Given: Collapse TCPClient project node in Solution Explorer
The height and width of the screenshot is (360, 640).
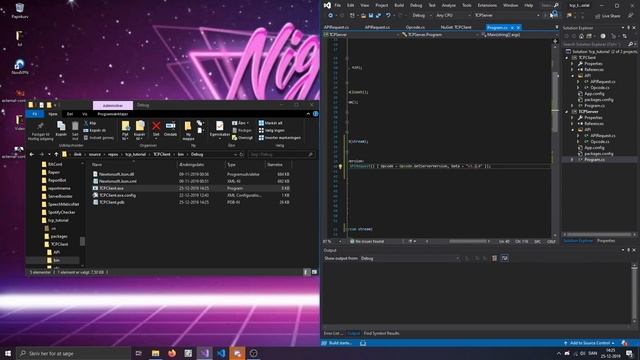Looking at the screenshot, I should tap(567, 58).
